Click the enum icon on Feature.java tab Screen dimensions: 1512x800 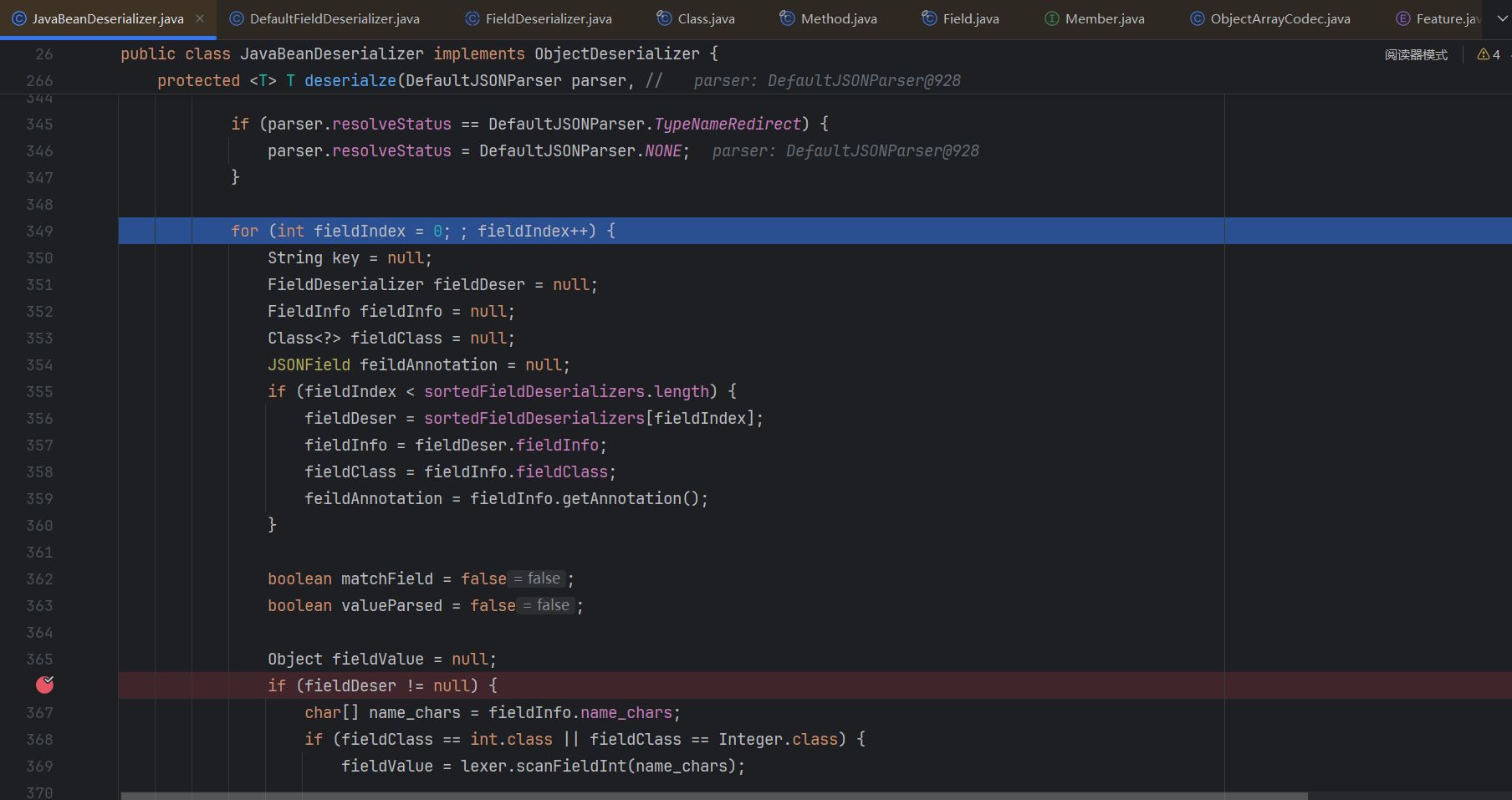(x=1403, y=18)
